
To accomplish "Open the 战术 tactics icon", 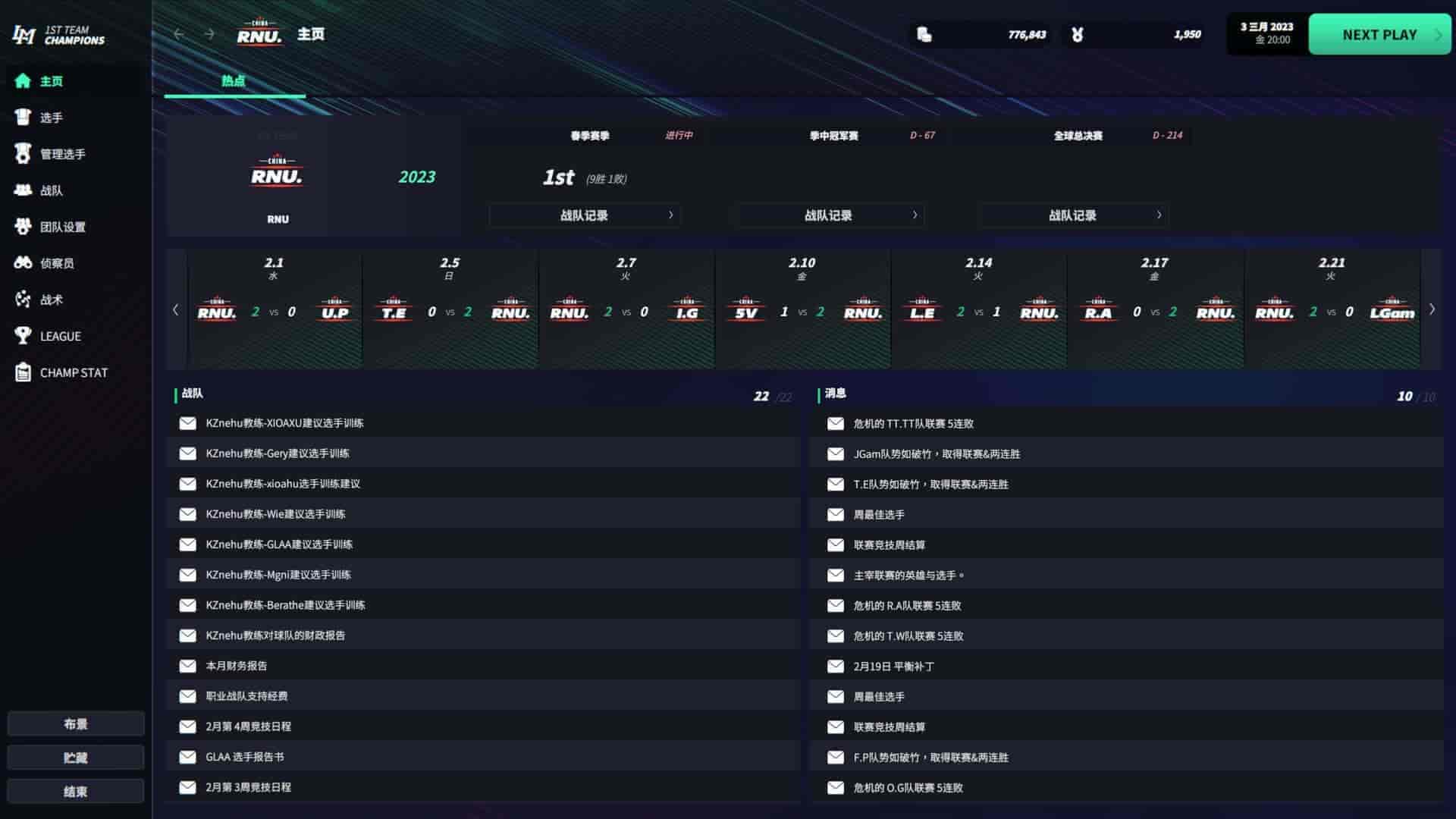I will (x=24, y=300).
